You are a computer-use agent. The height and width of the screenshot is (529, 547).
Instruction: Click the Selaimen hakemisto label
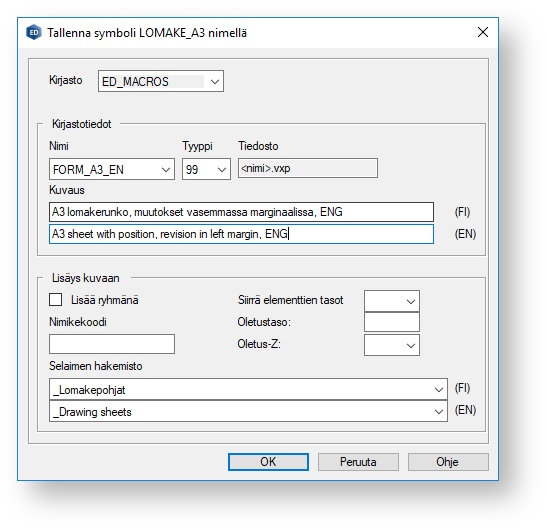coord(96,366)
